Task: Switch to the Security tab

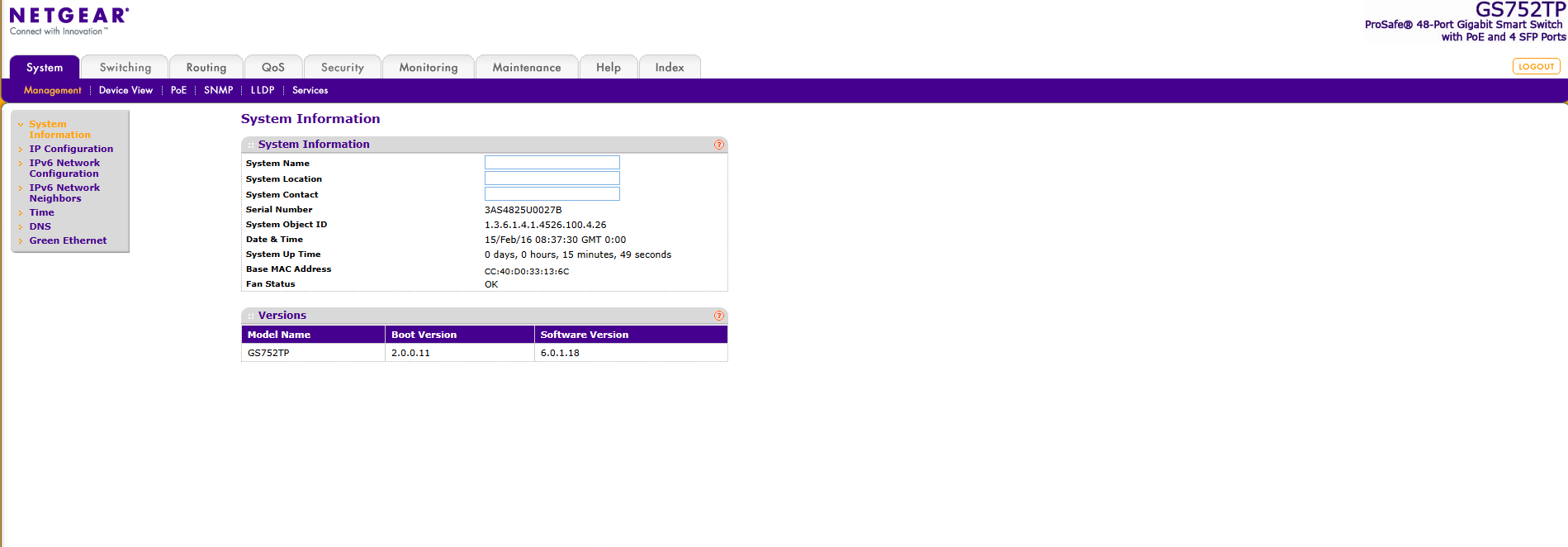Action: click(x=342, y=68)
